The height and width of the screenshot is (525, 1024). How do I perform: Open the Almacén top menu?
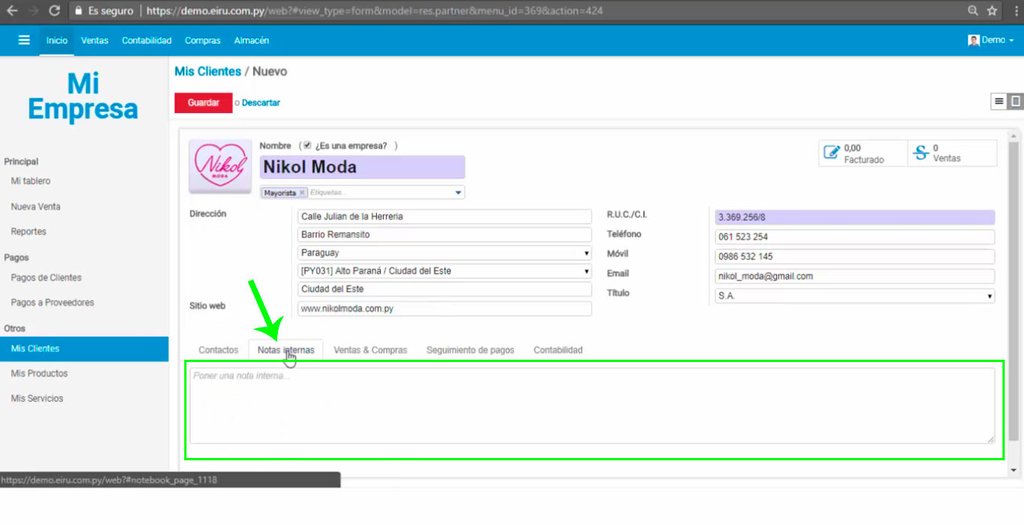251,40
